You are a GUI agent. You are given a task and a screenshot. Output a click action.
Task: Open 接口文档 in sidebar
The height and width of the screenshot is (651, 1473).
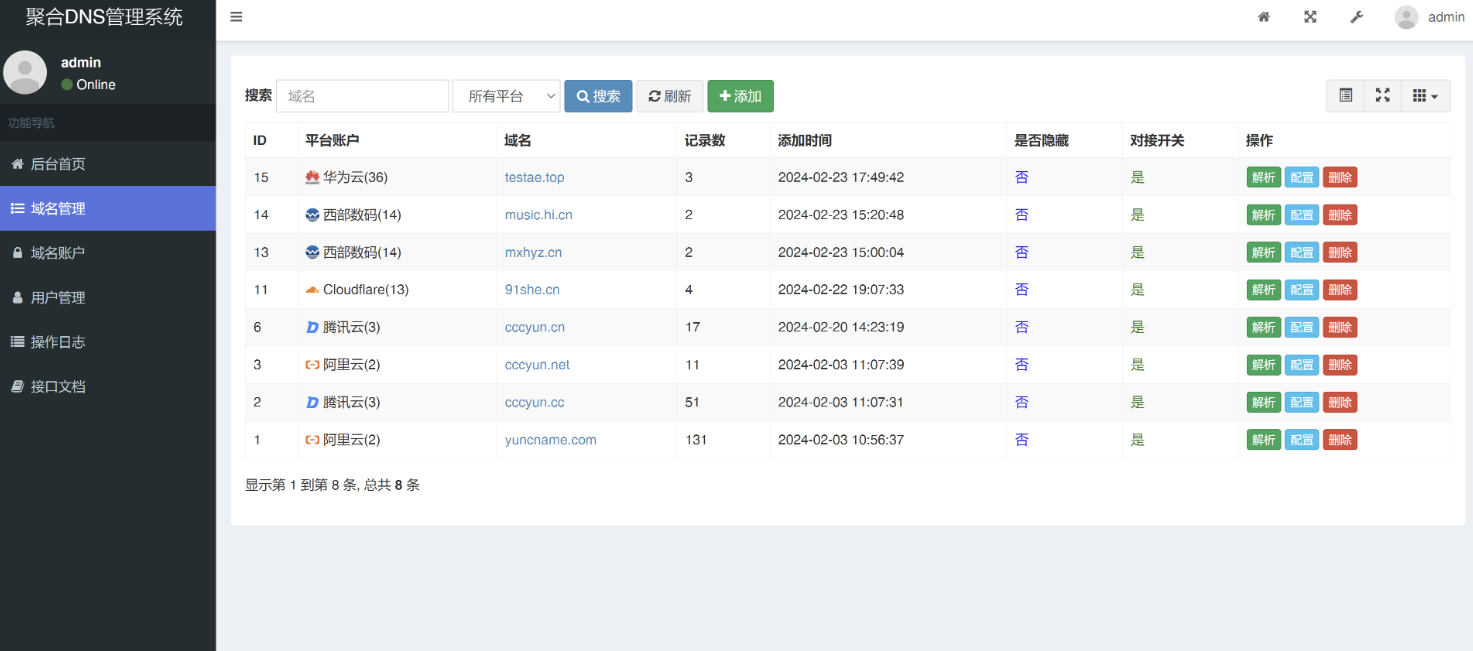tap(108, 386)
